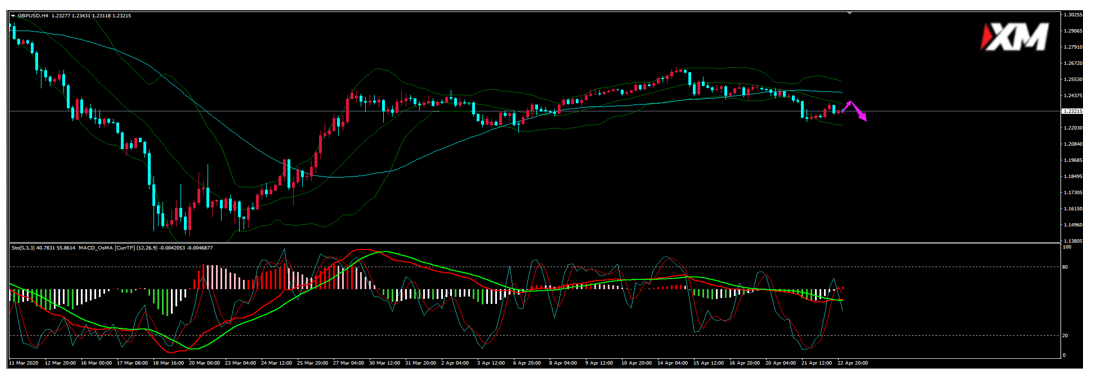Click the divider between chart and indicator window

[x=534, y=242]
